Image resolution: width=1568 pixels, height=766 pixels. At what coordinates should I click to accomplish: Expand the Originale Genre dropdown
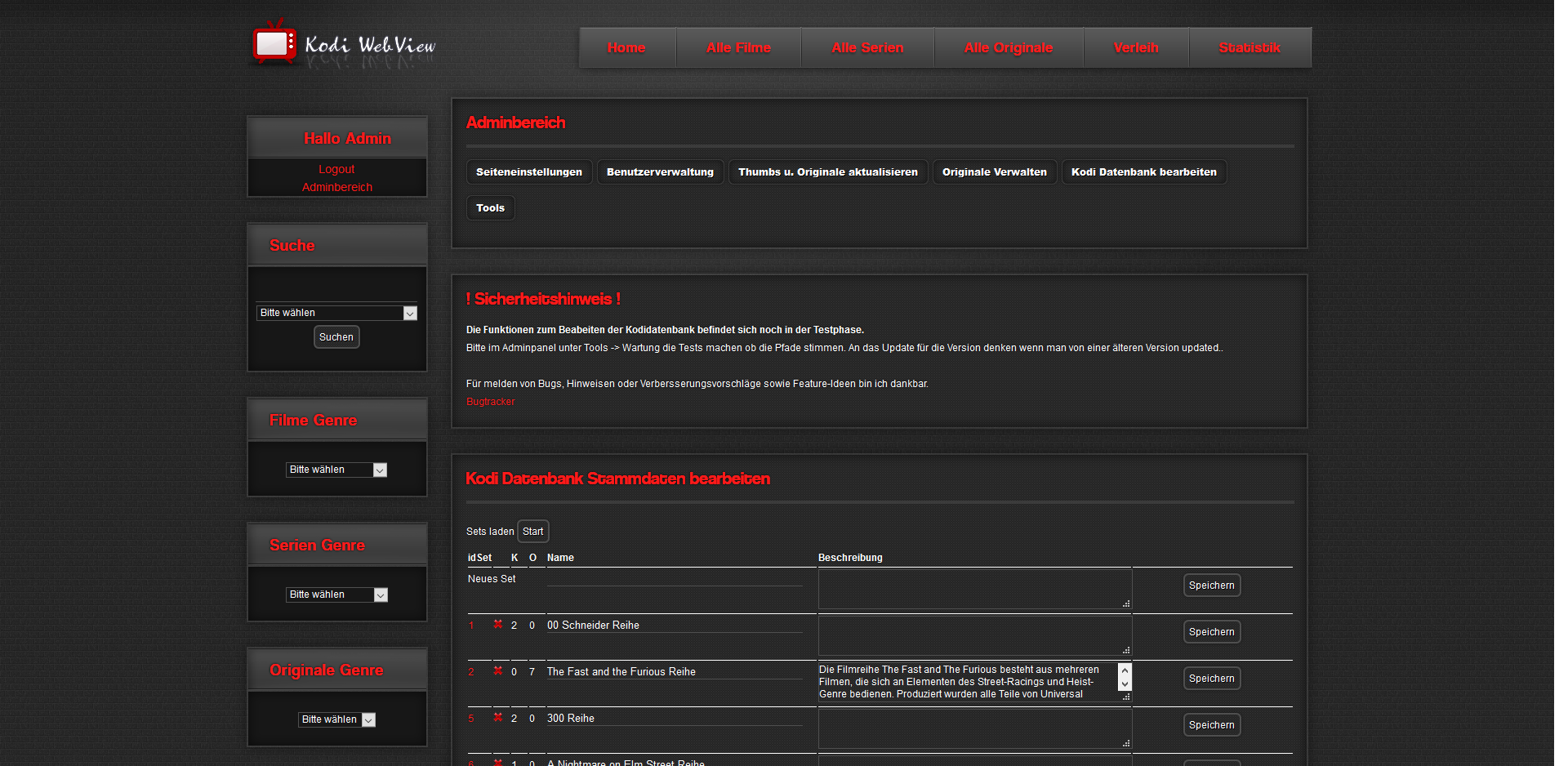coord(336,719)
